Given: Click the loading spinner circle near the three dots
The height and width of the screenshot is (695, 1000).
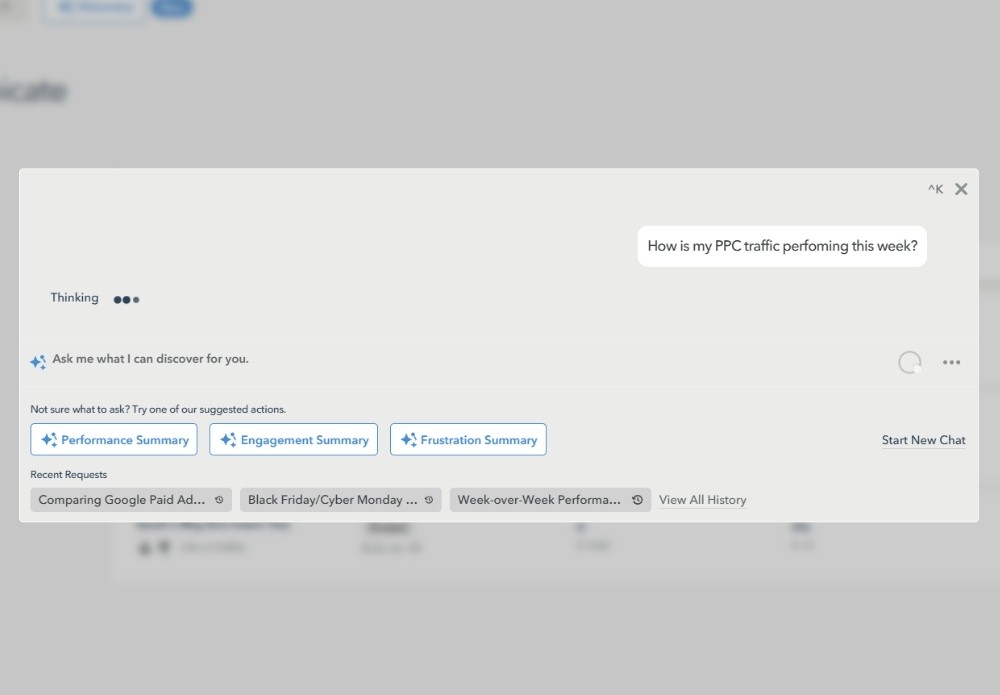Looking at the screenshot, I should pyautogui.click(x=909, y=362).
